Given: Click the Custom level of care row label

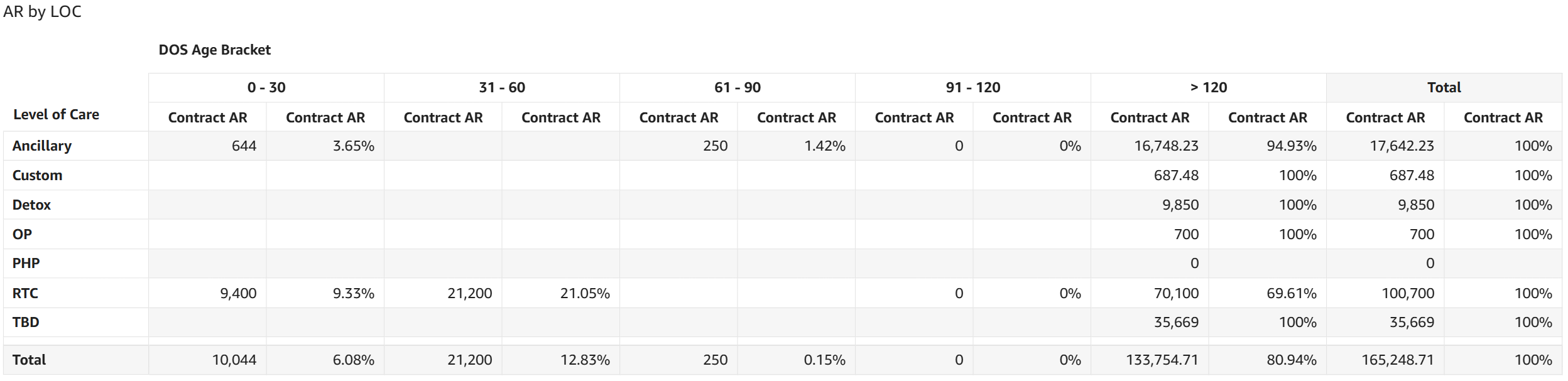Looking at the screenshot, I should coord(37,176).
